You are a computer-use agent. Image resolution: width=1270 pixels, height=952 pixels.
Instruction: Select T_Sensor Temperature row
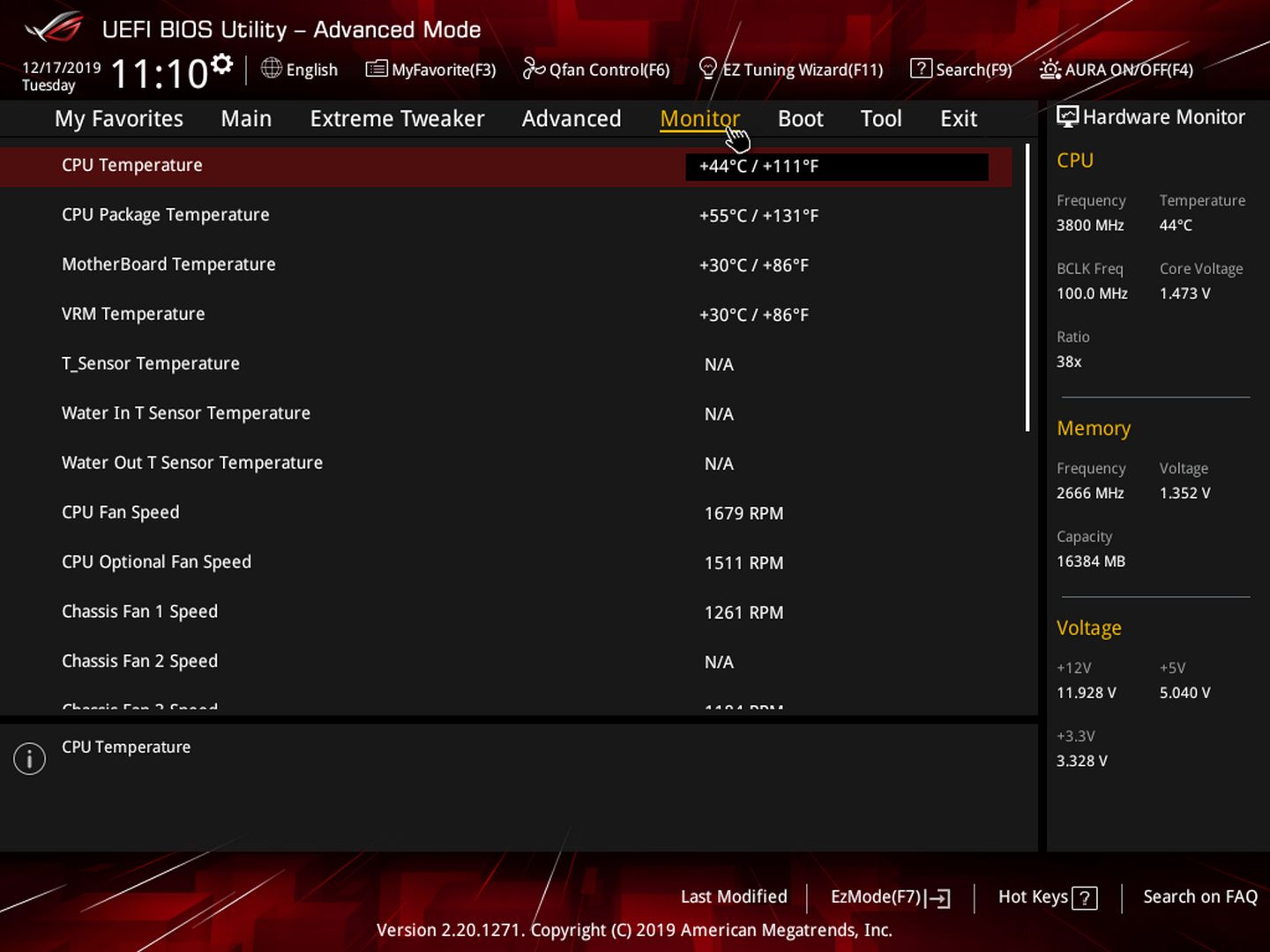pyautogui.click(x=507, y=364)
